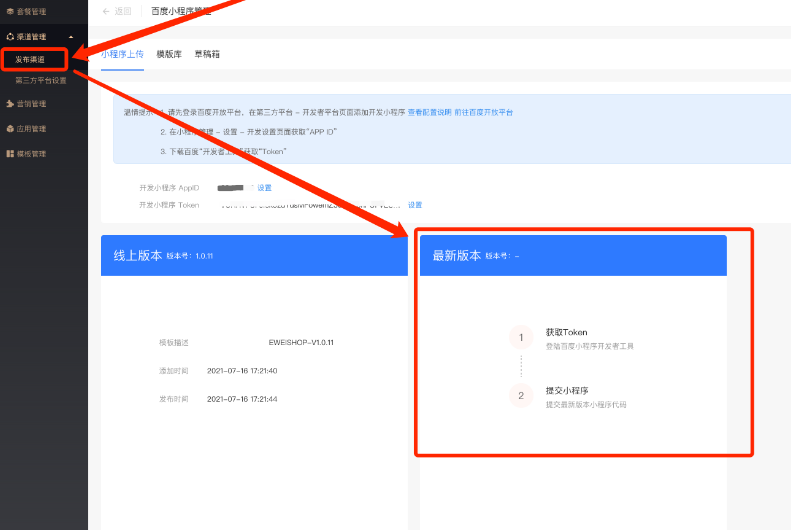Collapse the 渠道管理 submenu arrow
Image resolution: width=791 pixels, height=530 pixels.
coord(71,37)
